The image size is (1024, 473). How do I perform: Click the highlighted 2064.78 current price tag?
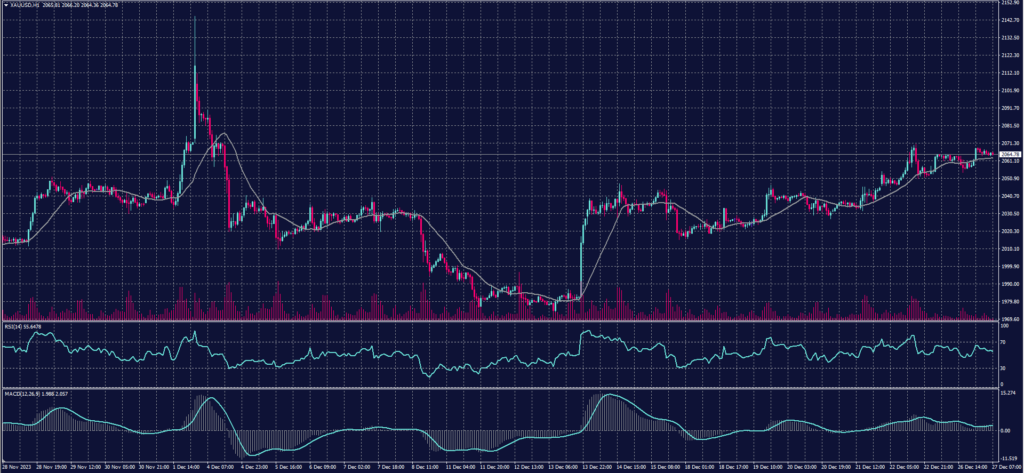click(x=1009, y=154)
